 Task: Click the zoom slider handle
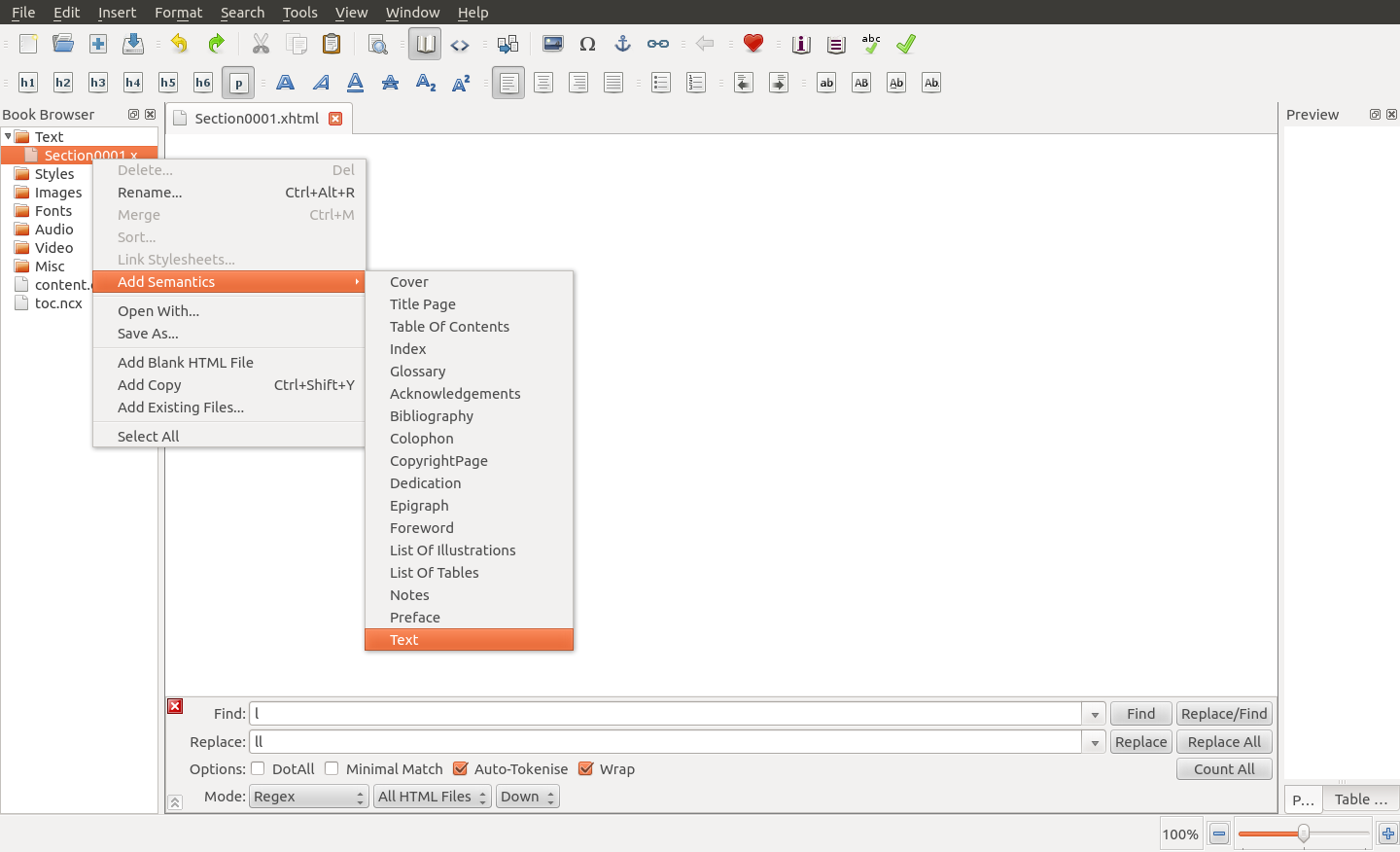pyautogui.click(x=1304, y=834)
